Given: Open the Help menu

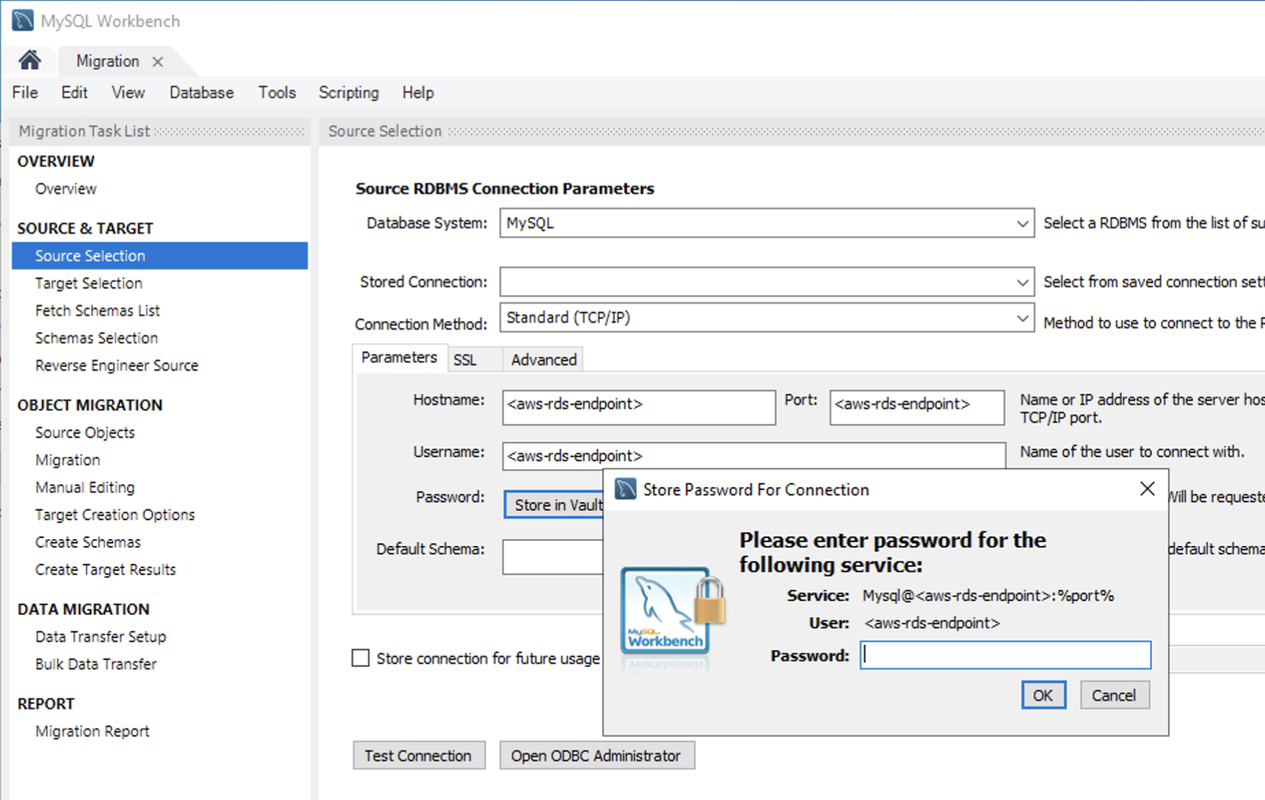Looking at the screenshot, I should [x=418, y=92].
